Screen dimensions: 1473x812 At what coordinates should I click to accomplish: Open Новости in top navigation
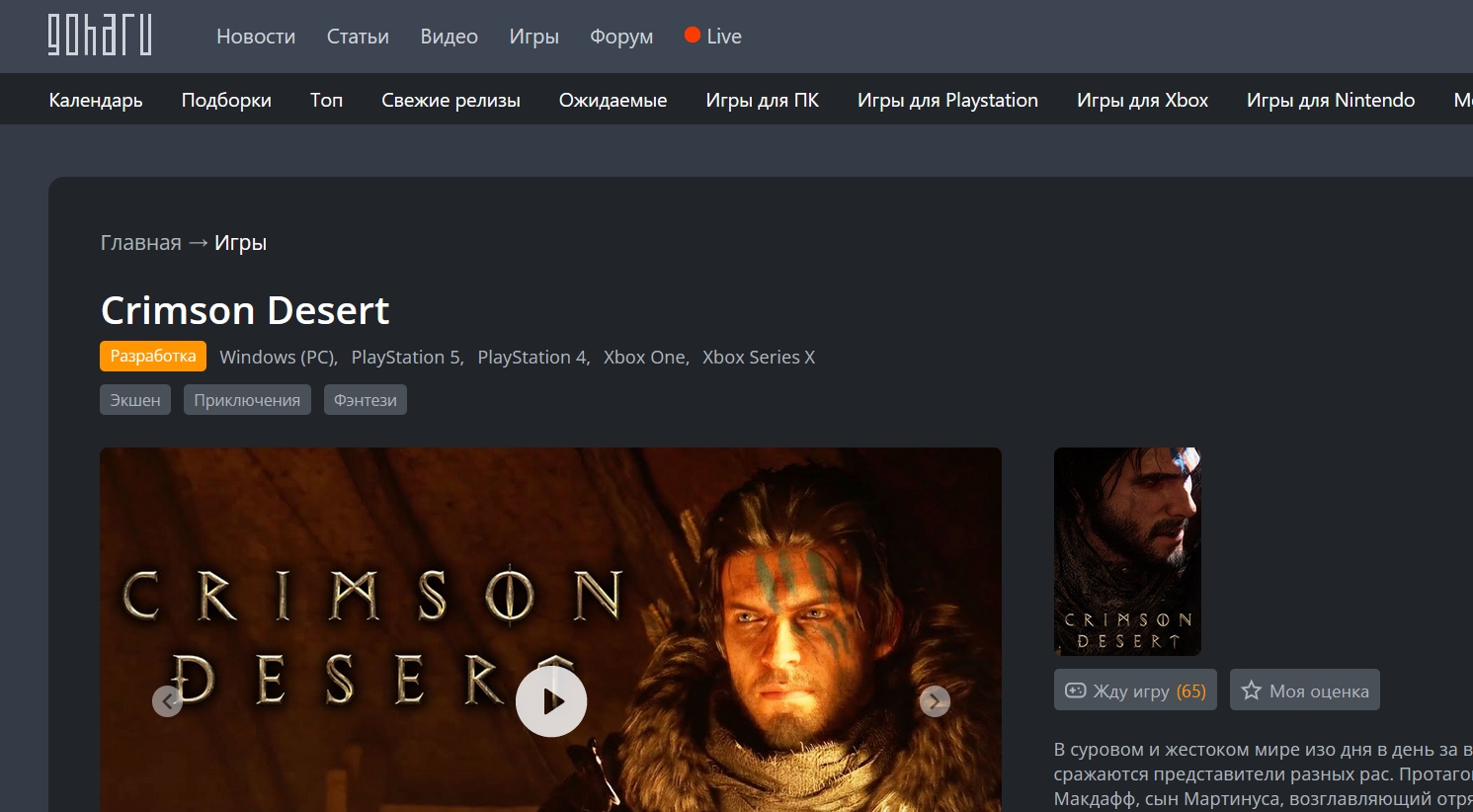tap(256, 37)
